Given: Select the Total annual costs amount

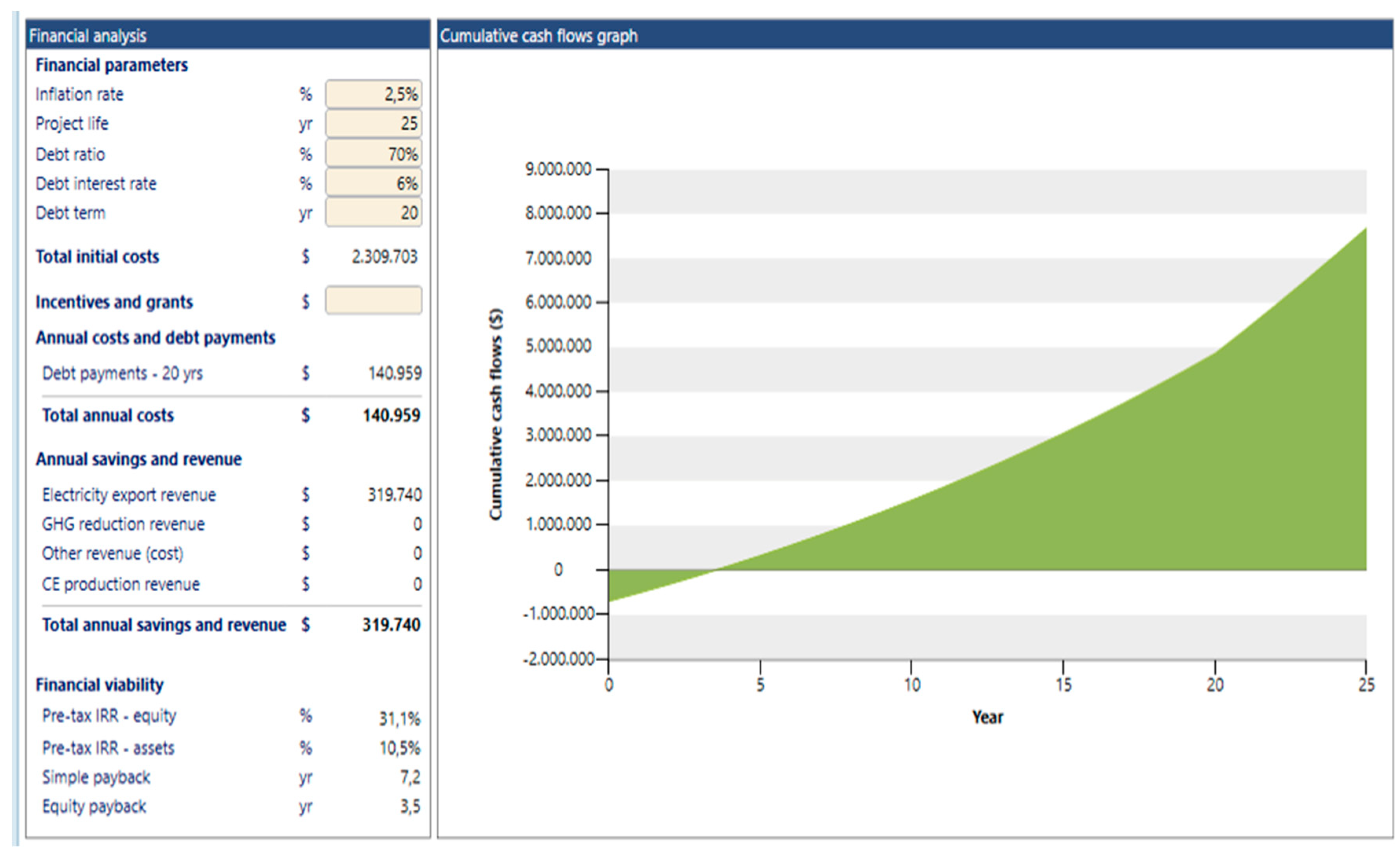Looking at the screenshot, I should (x=391, y=415).
